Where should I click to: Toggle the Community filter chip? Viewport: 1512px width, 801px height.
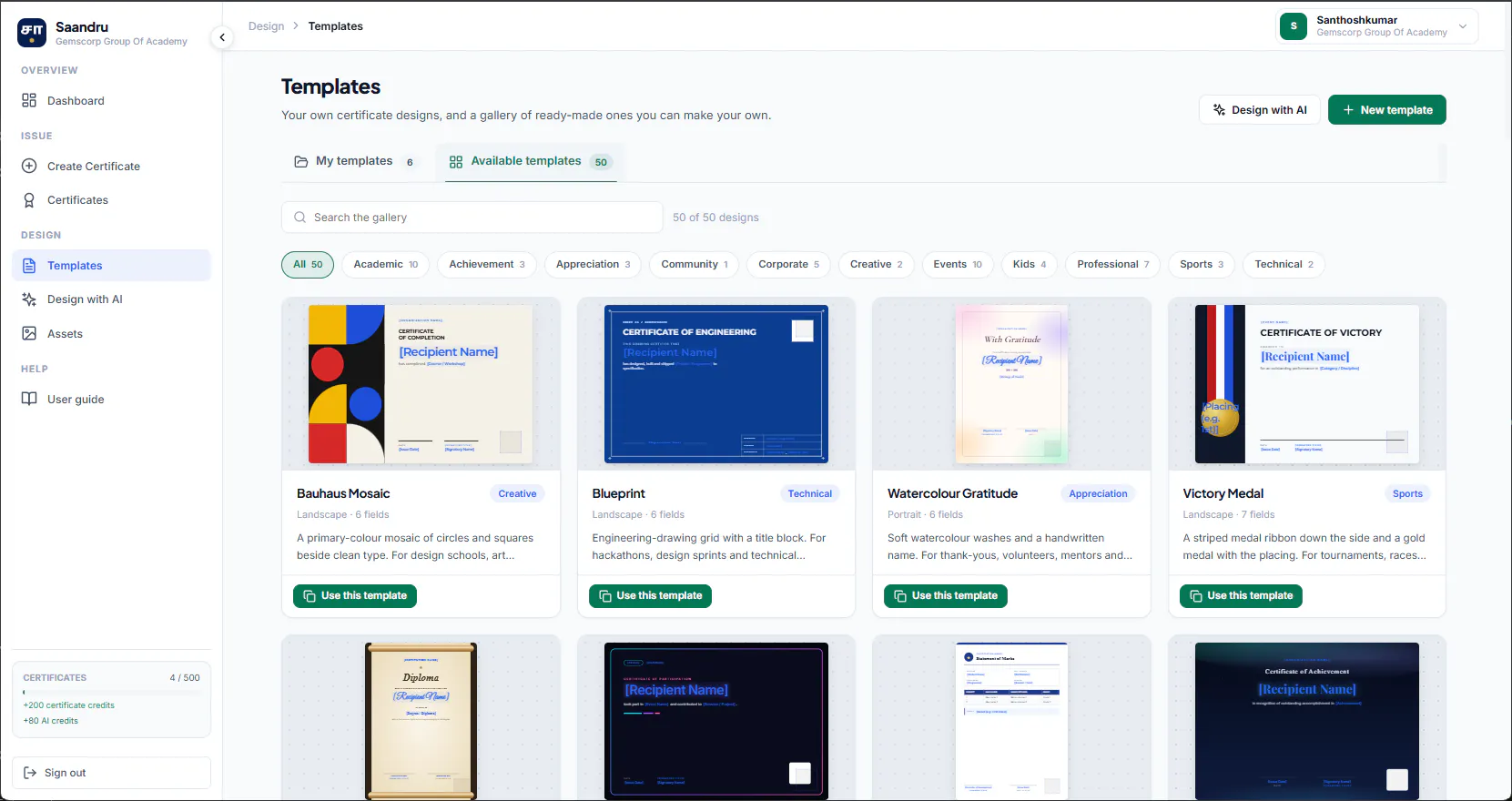click(x=695, y=264)
